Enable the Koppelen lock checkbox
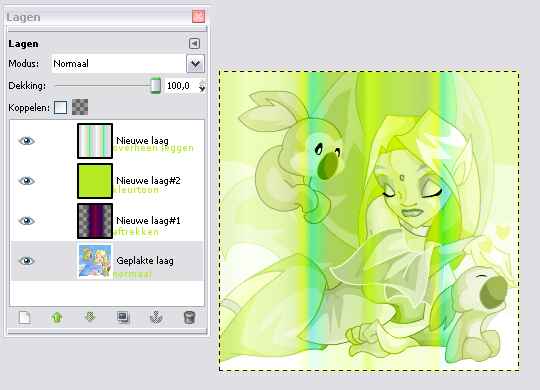540x390 pixels. 61,107
